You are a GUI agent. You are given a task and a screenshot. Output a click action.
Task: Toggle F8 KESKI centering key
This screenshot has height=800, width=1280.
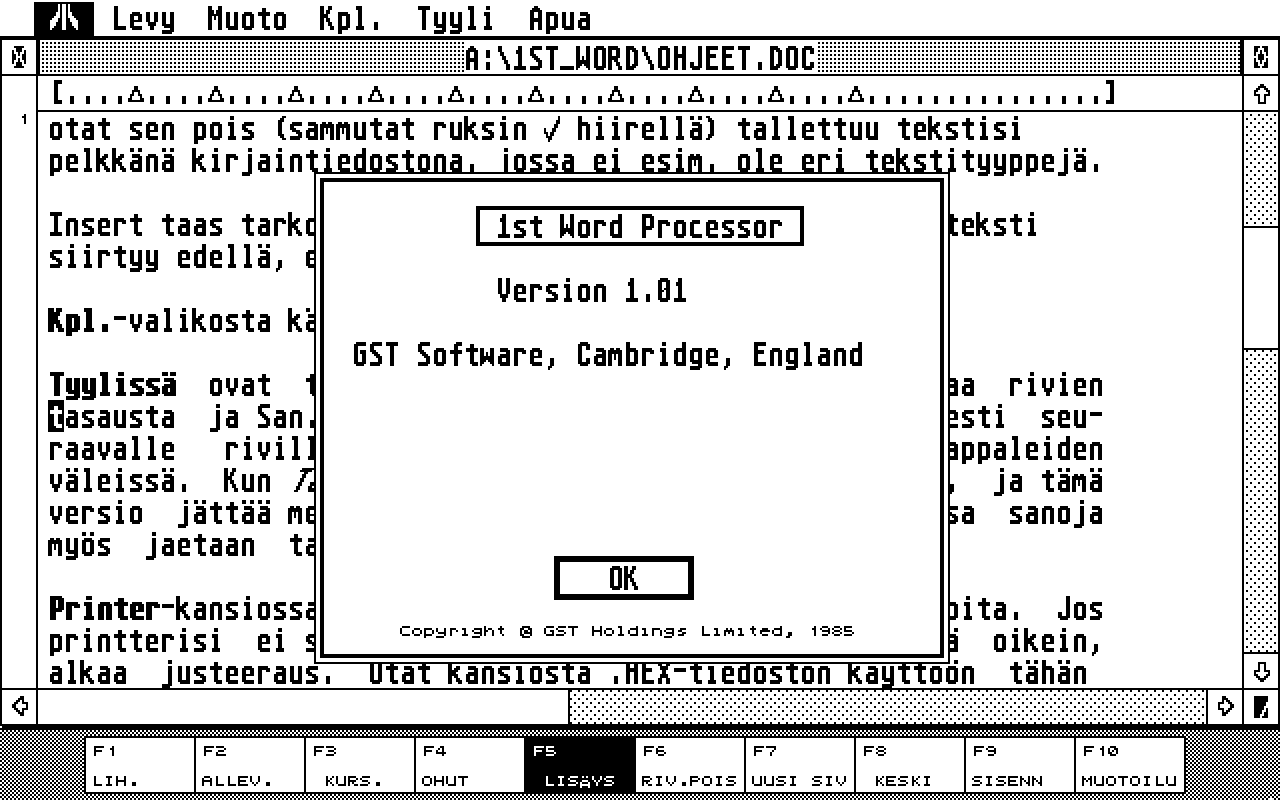[910, 765]
